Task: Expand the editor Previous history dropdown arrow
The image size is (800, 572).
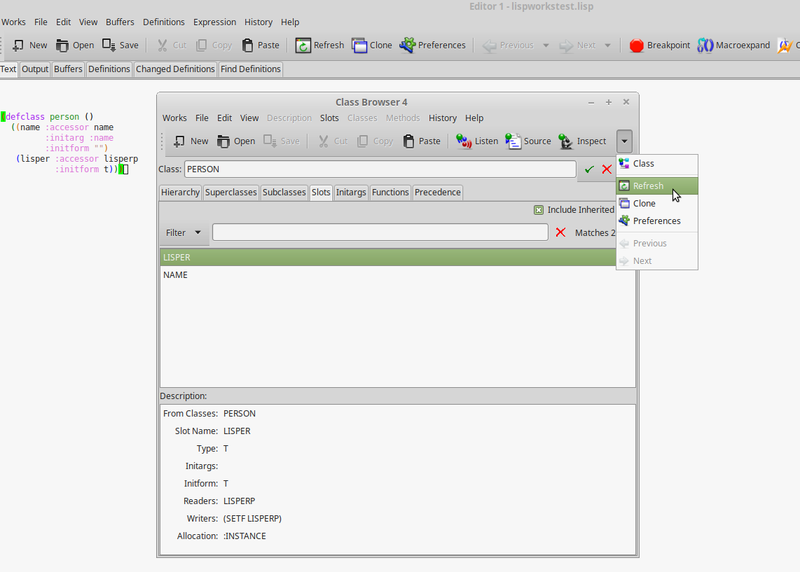Action: click(x=546, y=45)
